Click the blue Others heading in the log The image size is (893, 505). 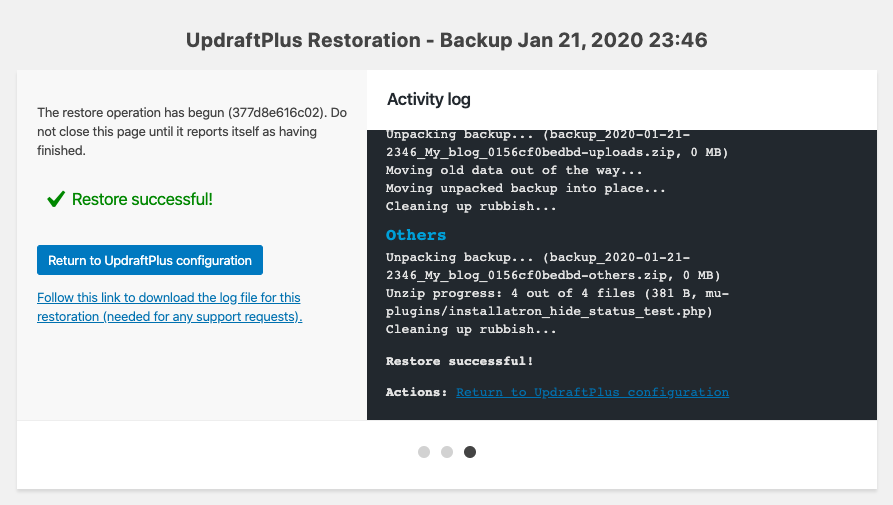point(416,235)
